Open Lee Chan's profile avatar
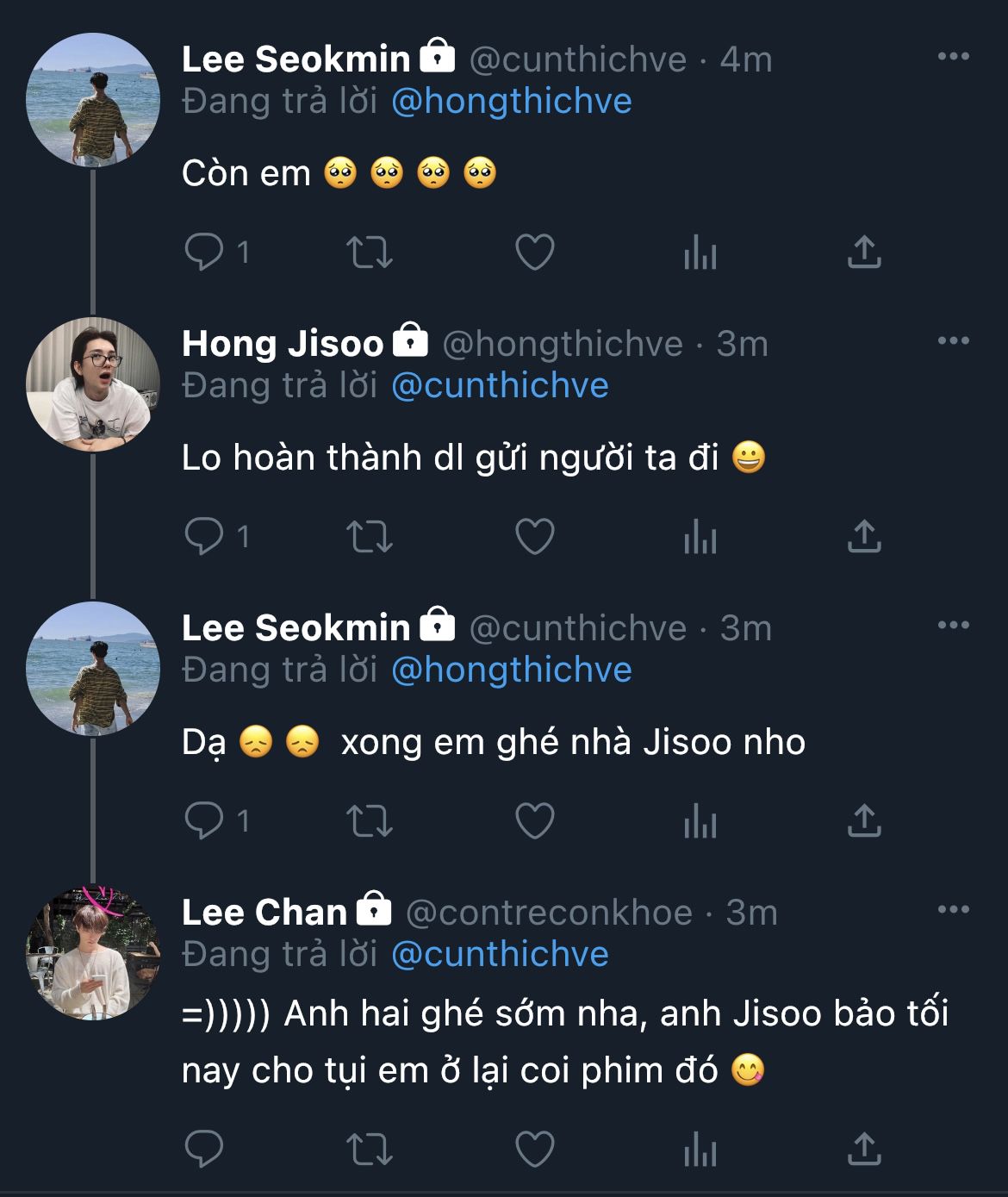 [93, 953]
